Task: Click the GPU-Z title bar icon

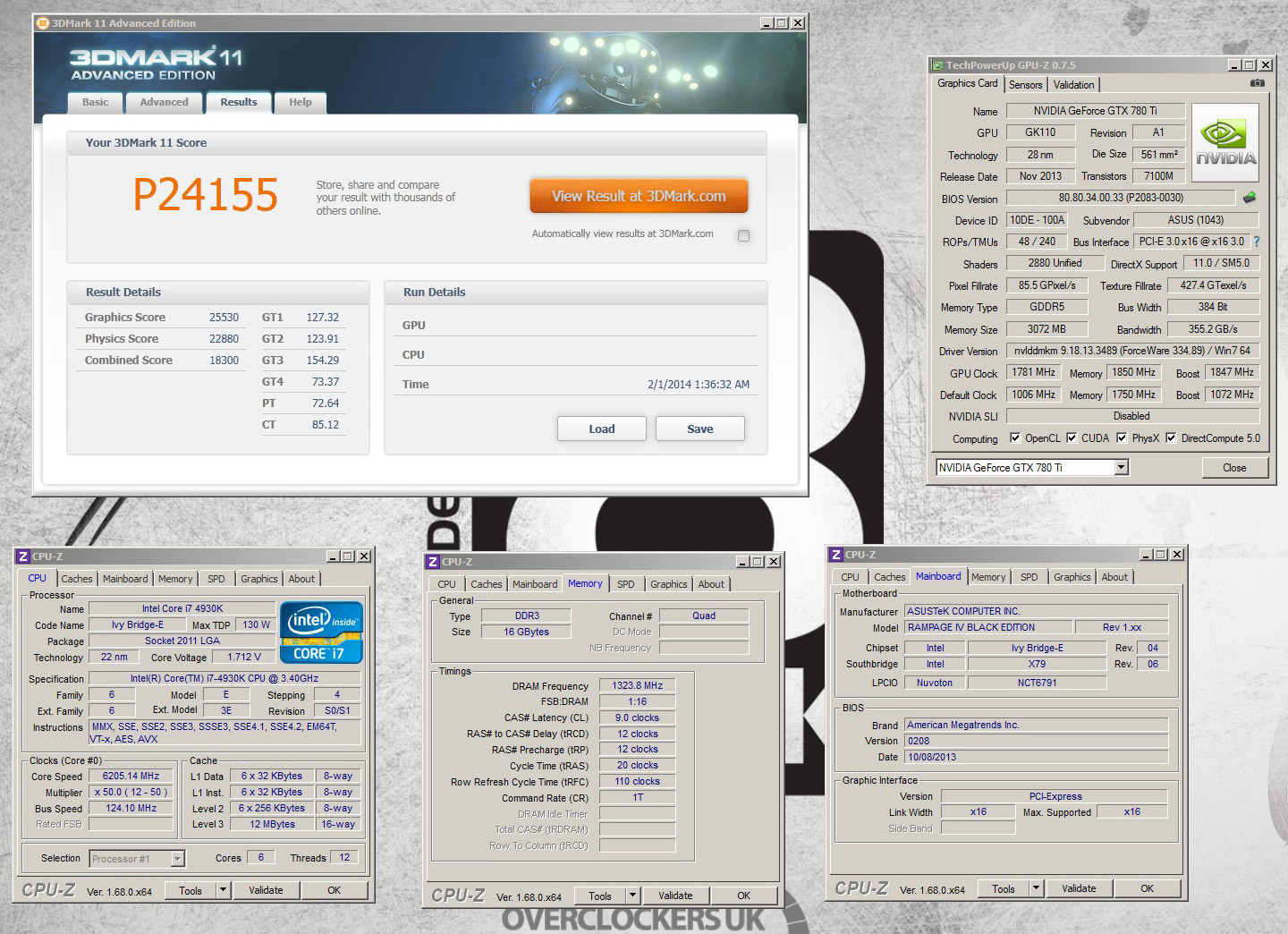Action: tap(938, 65)
